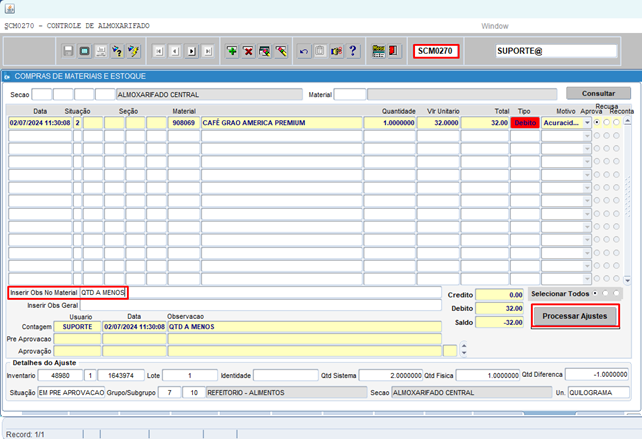The image size is (642, 439).
Task: Click the red Debito type cell
Action: tap(525, 123)
